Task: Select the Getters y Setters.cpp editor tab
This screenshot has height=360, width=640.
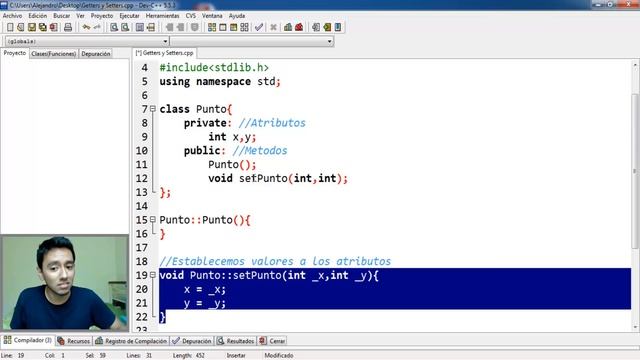Action: click(x=164, y=53)
